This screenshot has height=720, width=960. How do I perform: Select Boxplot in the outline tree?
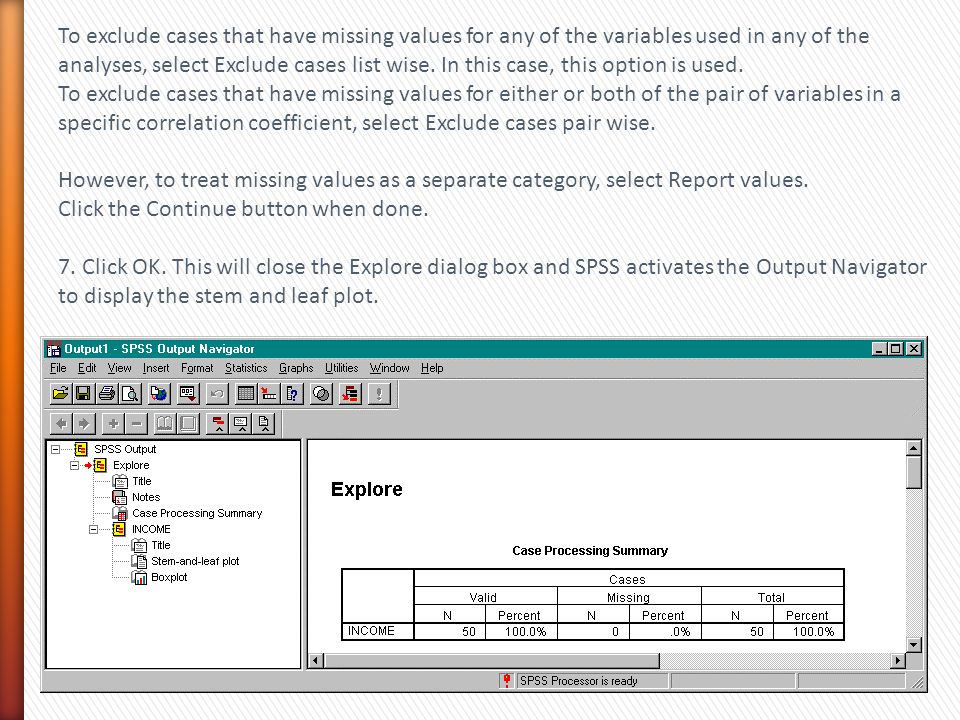169,577
